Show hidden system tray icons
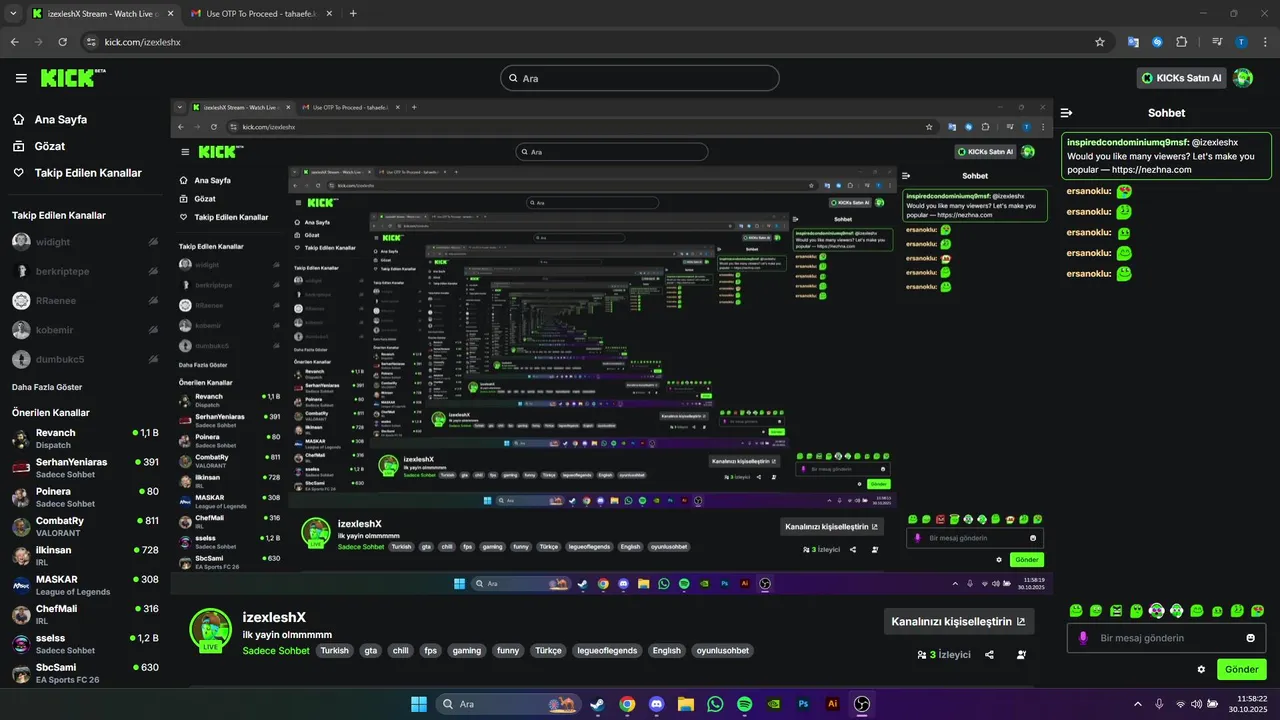 pyautogui.click(x=1137, y=704)
